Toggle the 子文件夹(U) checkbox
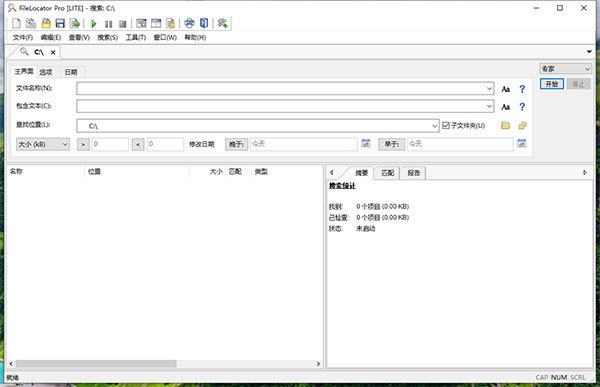The image size is (600, 387). tap(446, 126)
